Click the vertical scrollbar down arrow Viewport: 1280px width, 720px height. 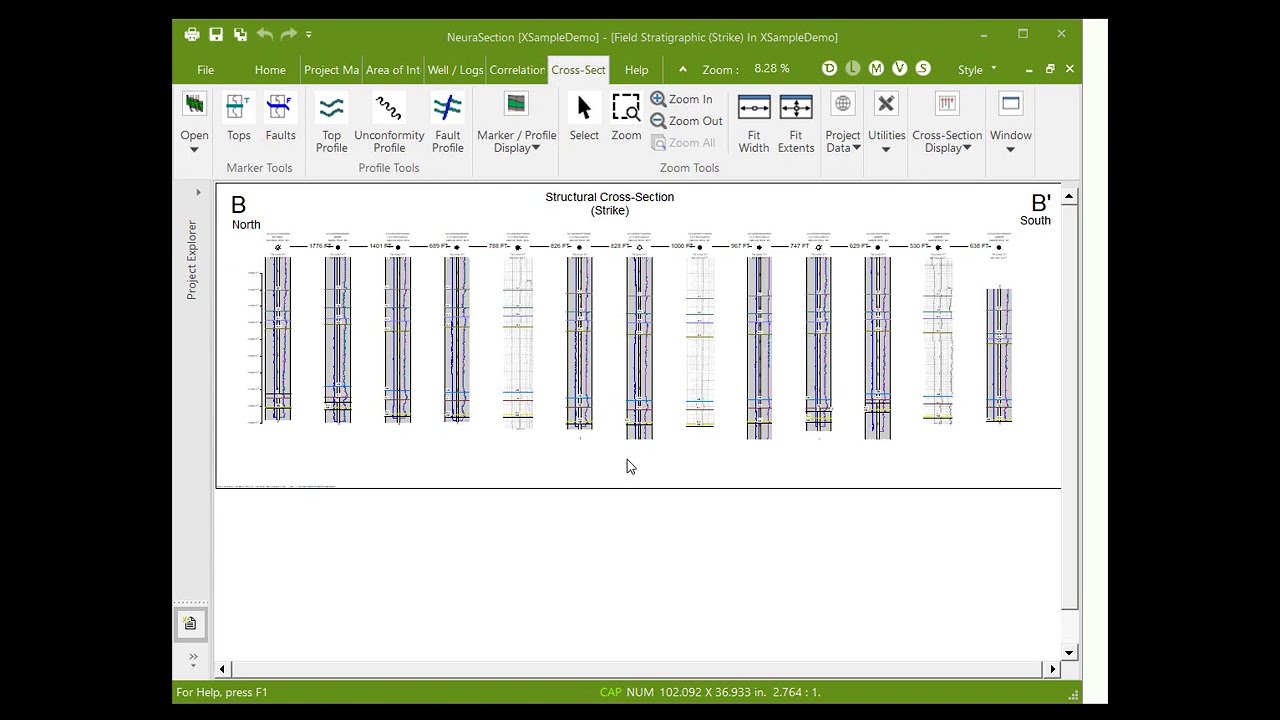point(1069,653)
